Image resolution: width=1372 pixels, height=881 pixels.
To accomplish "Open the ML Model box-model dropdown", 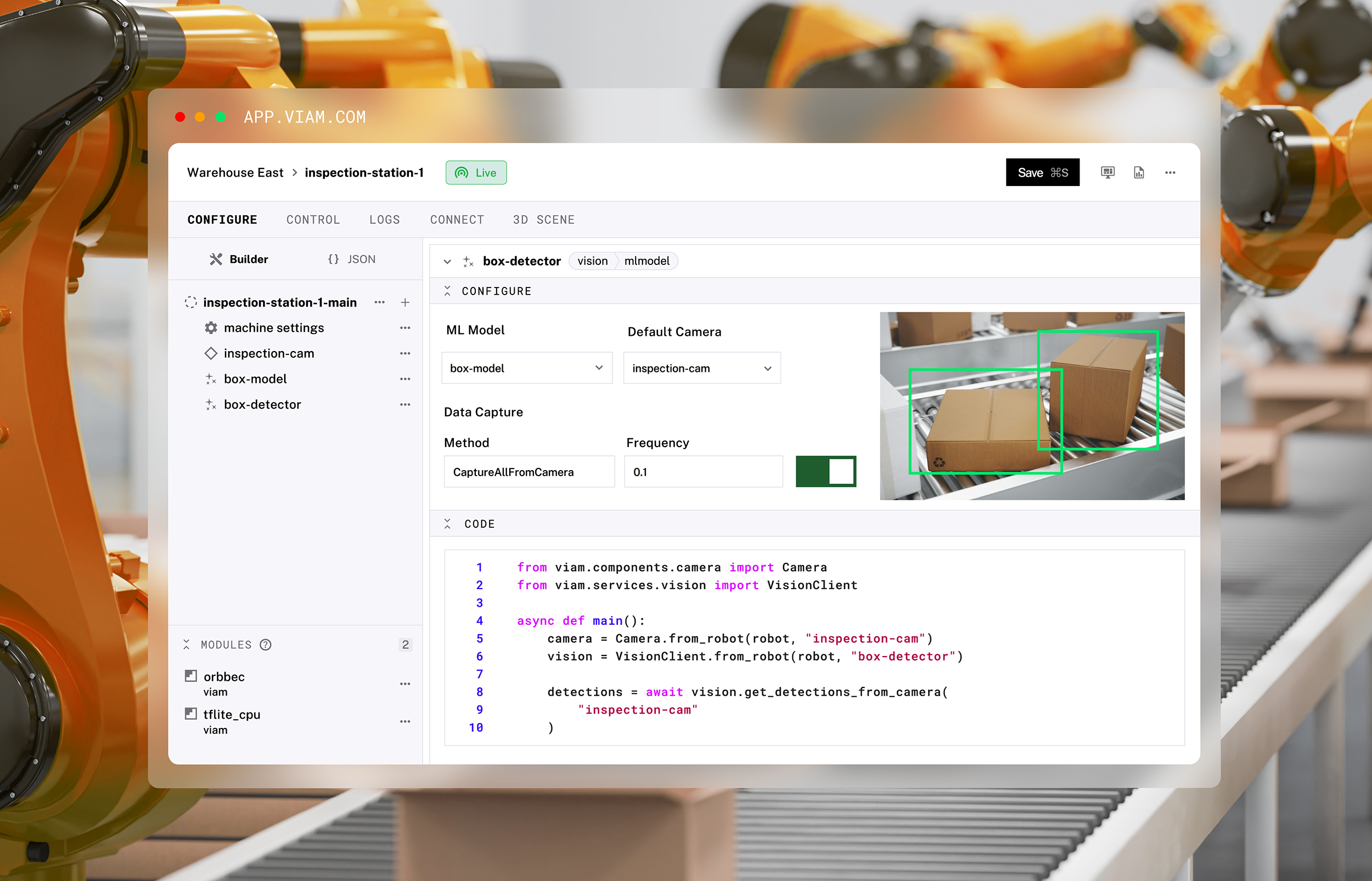I will point(526,369).
